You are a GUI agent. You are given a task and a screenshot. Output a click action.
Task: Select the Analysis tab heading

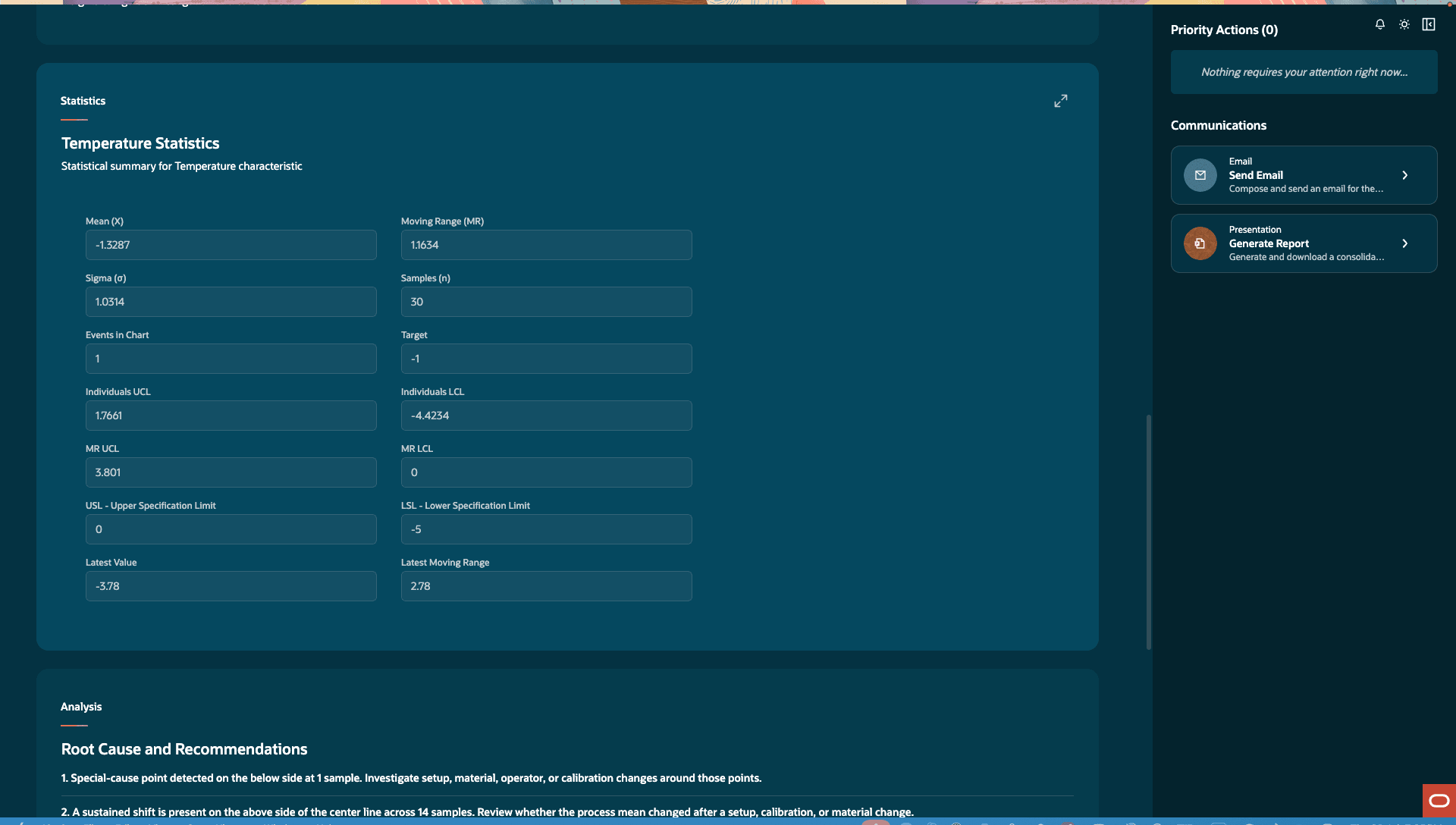(x=81, y=707)
